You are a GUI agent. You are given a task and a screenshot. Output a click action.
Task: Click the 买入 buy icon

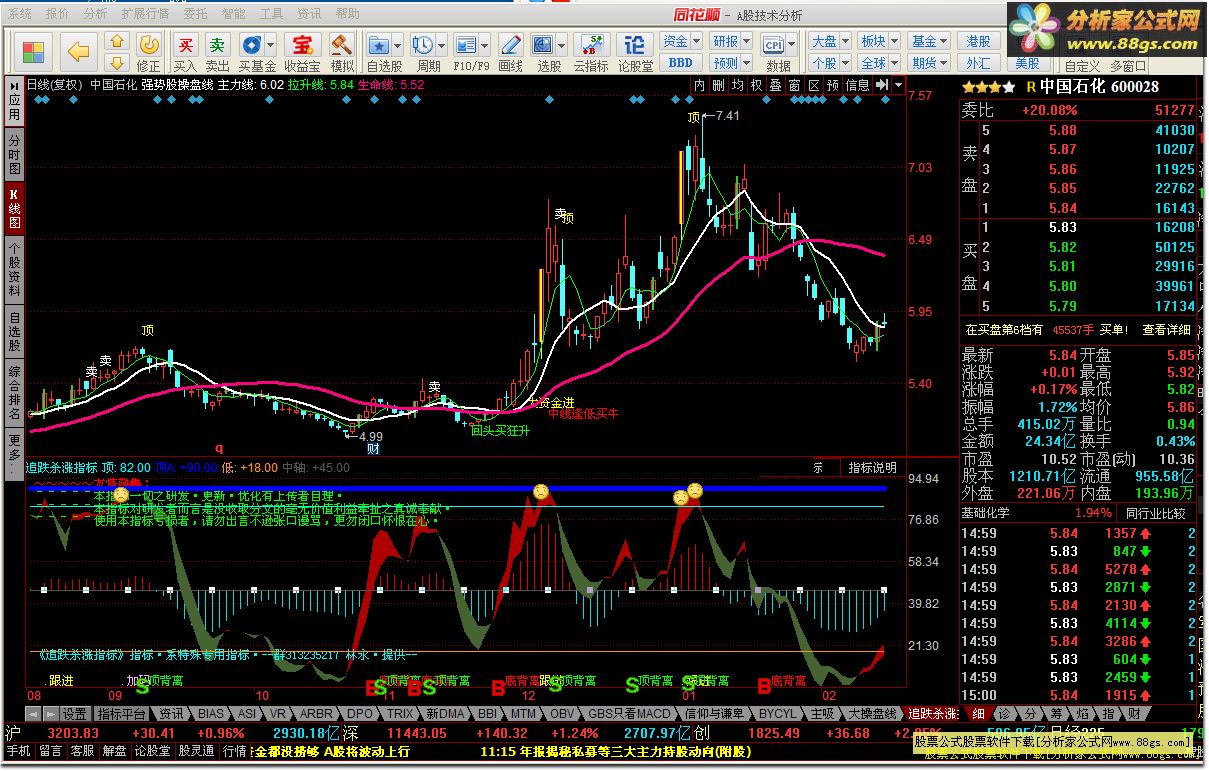(185, 52)
